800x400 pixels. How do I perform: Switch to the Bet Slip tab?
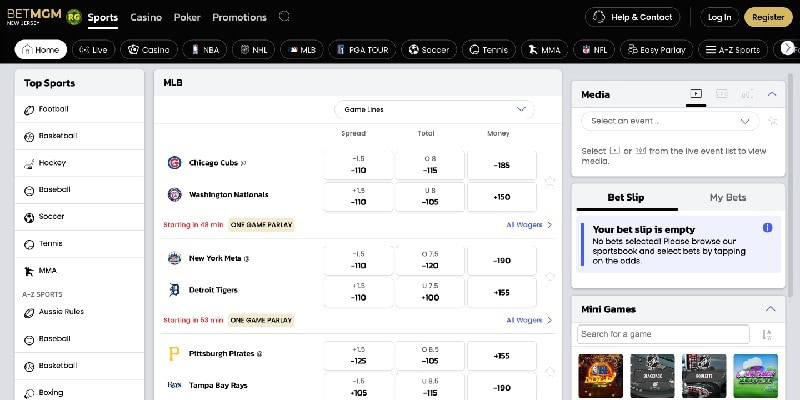(626, 197)
